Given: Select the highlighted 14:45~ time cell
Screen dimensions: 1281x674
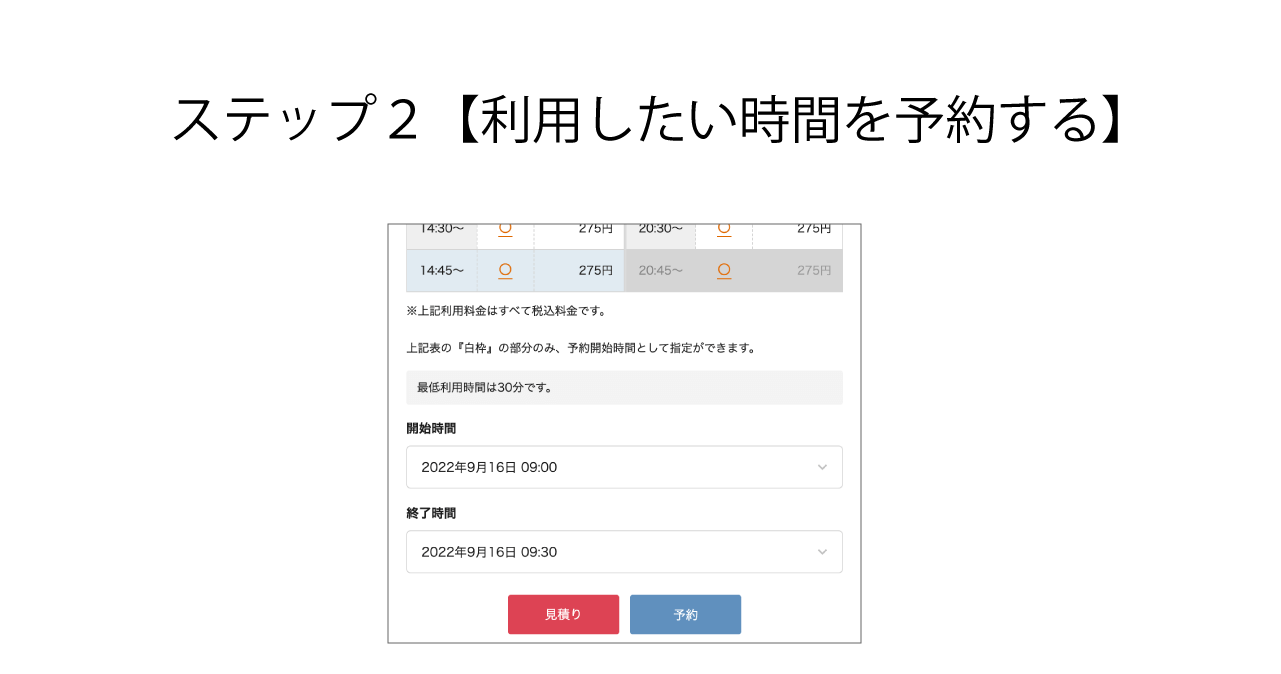Looking at the screenshot, I should (x=441, y=270).
